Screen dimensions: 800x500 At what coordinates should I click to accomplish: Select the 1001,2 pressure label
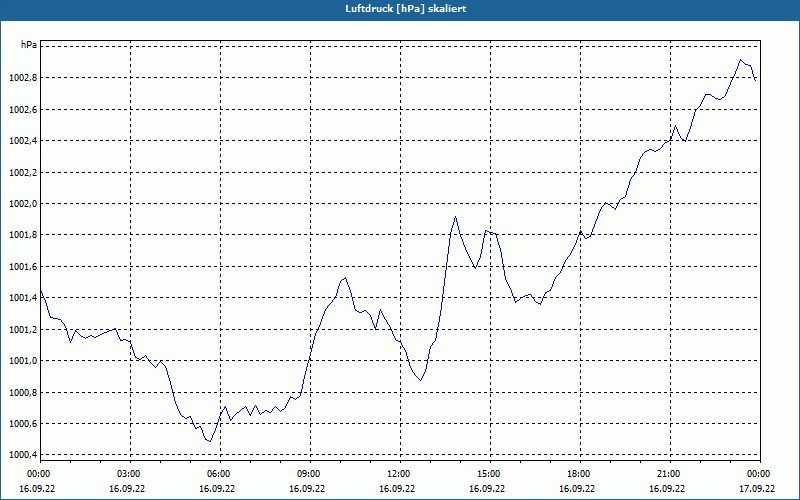click(23, 330)
